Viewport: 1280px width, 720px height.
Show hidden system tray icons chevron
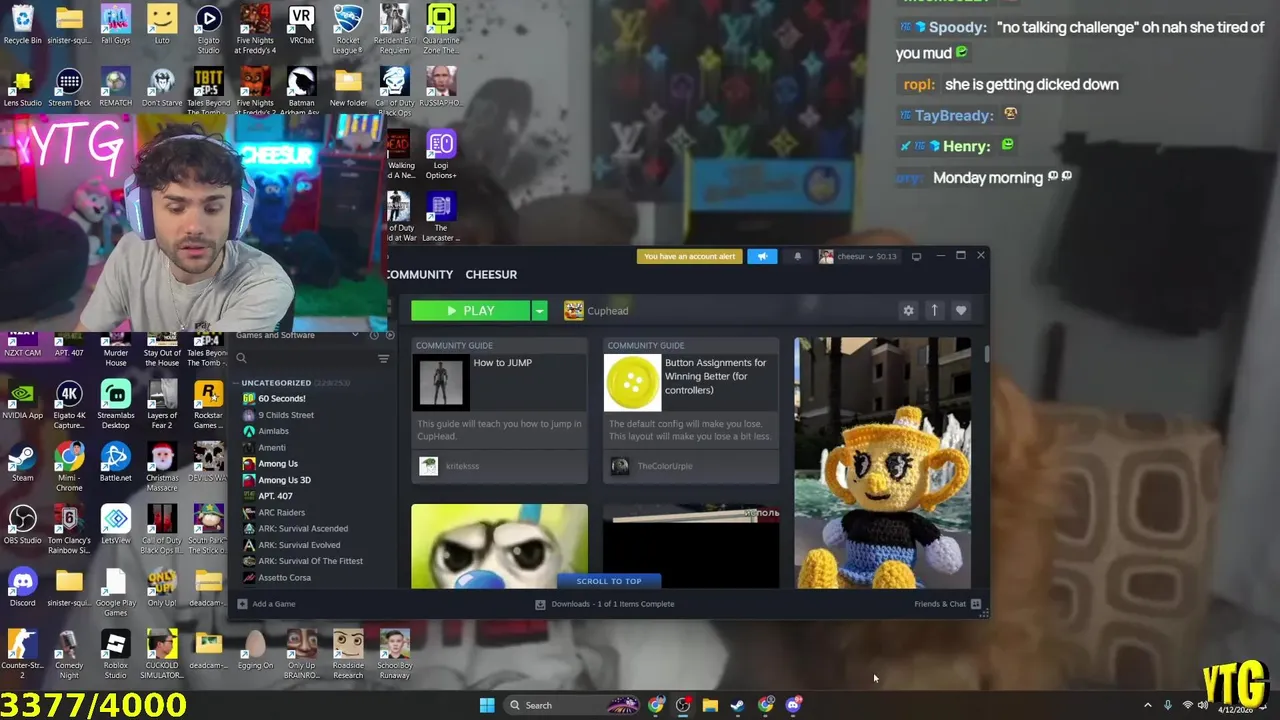pos(1148,705)
